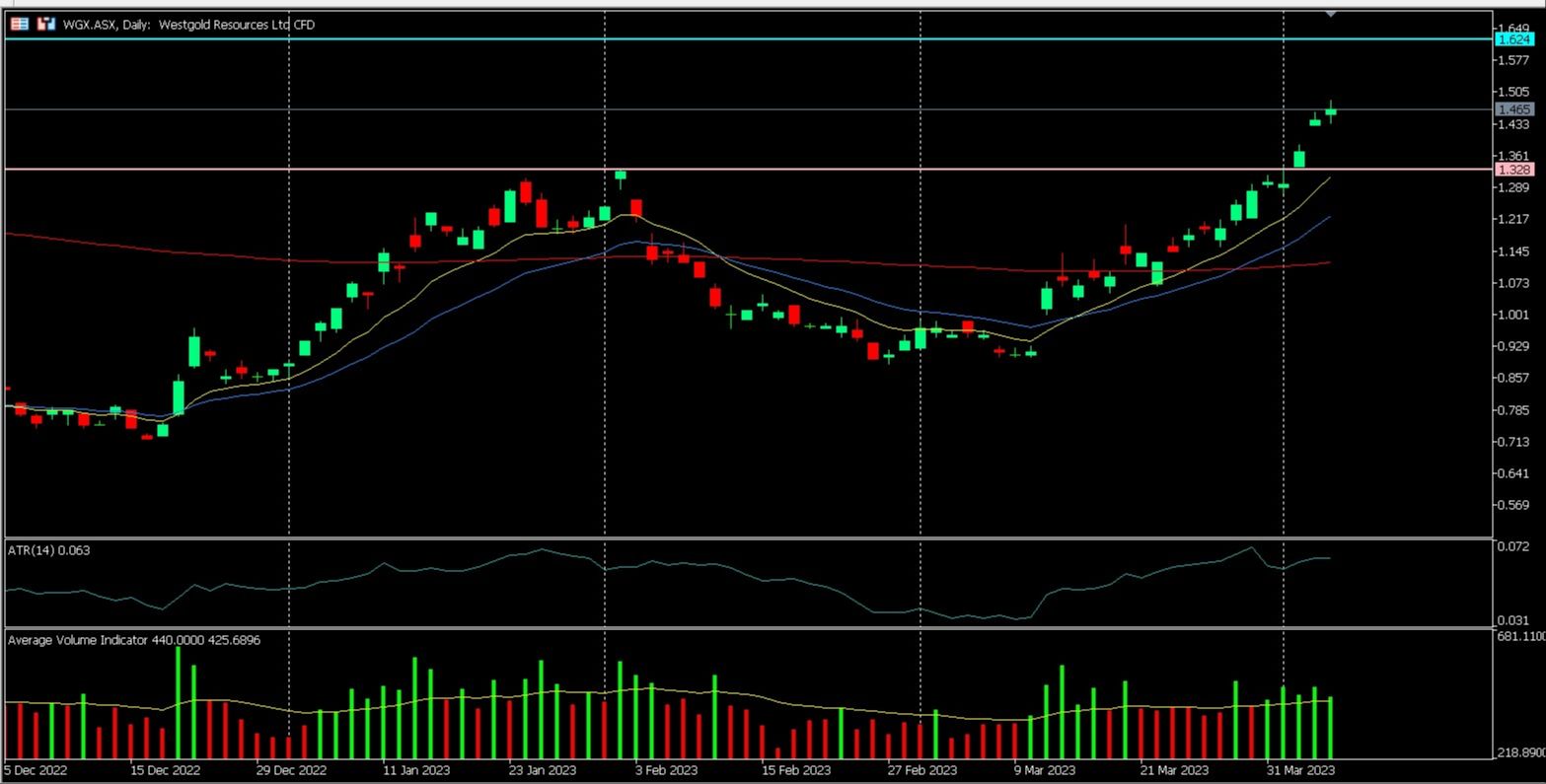This screenshot has width=1546, height=784.
Task: Click the 1.505 value on price scale
Action: 1514,92
